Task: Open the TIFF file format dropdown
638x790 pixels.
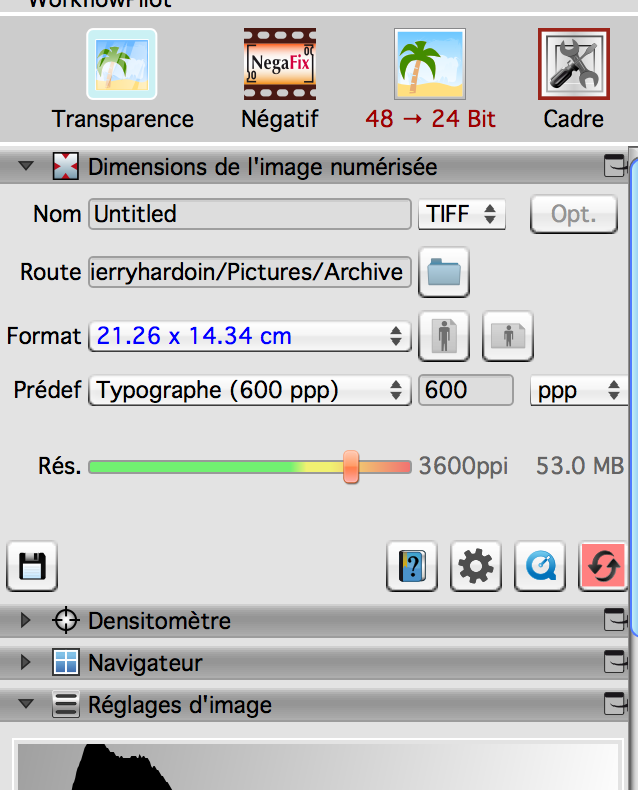Action: 462,213
